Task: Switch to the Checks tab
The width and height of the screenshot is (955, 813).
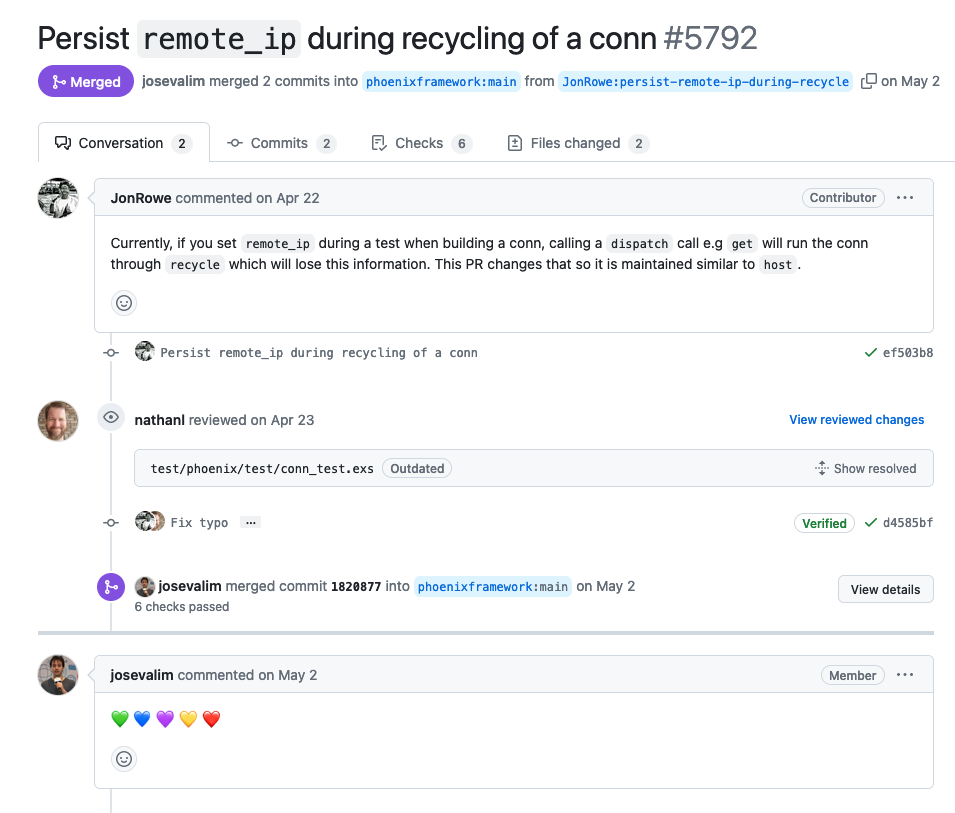Action: click(420, 143)
